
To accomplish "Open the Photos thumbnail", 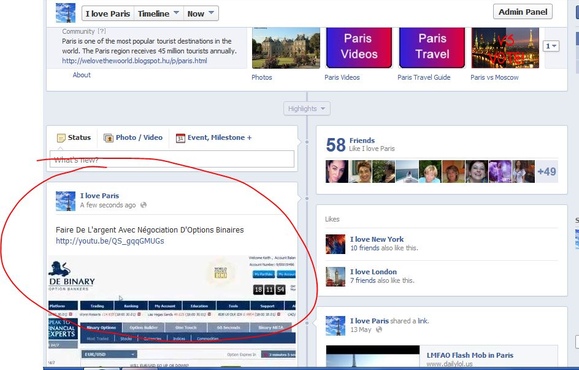I will 286,48.
